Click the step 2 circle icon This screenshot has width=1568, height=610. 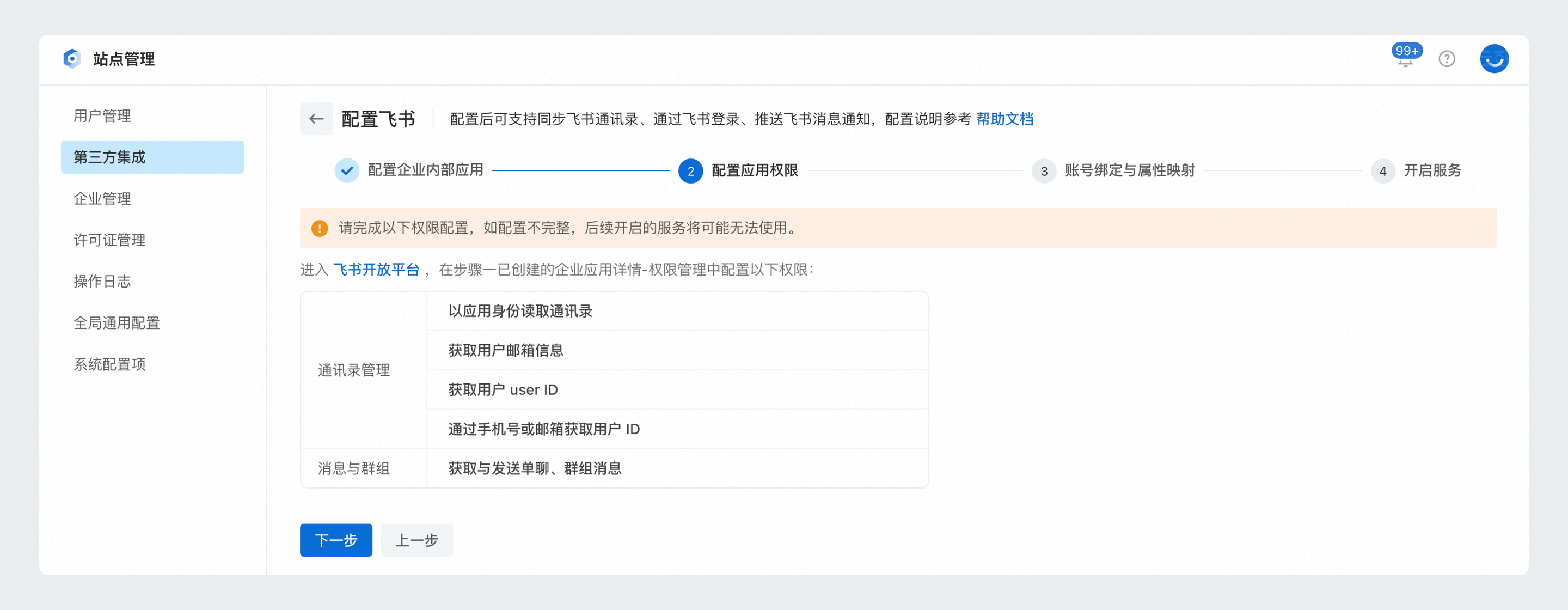click(x=690, y=170)
